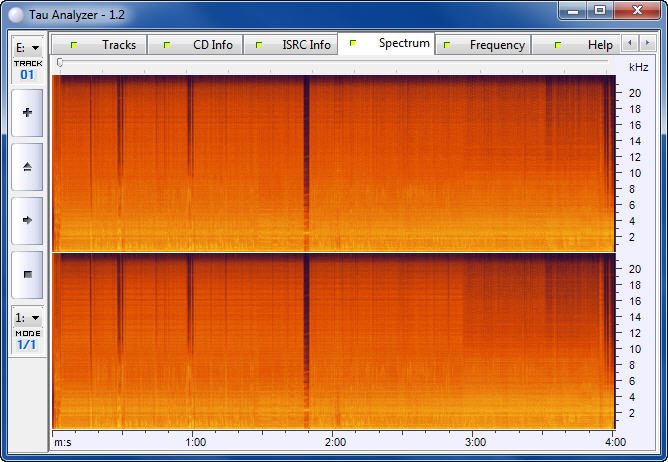Click the right arrow analyze button
The height and width of the screenshot is (462, 668).
tap(27, 220)
